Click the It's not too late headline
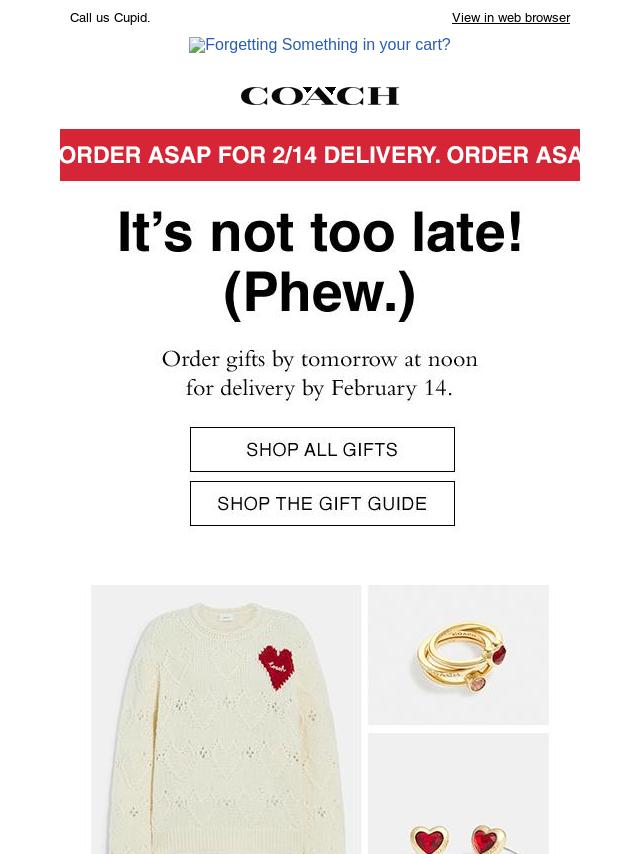 (x=320, y=233)
